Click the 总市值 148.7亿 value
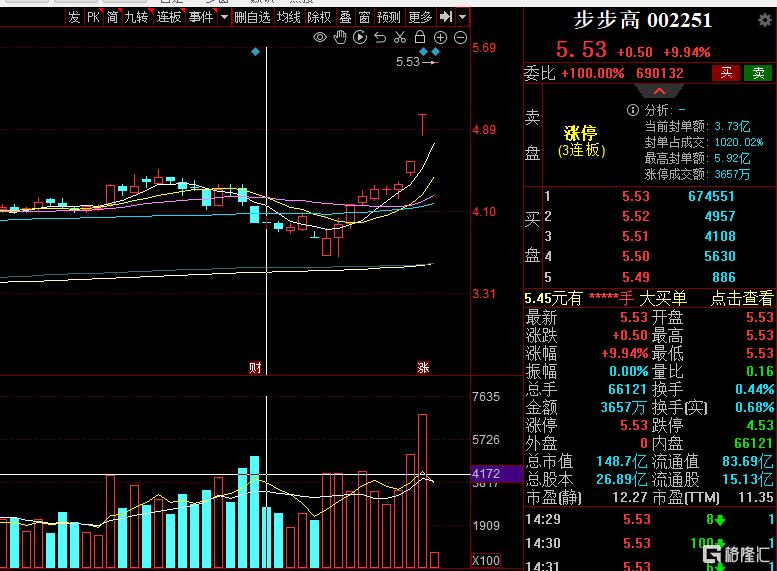Image resolution: width=777 pixels, height=571 pixels. (x=621, y=461)
